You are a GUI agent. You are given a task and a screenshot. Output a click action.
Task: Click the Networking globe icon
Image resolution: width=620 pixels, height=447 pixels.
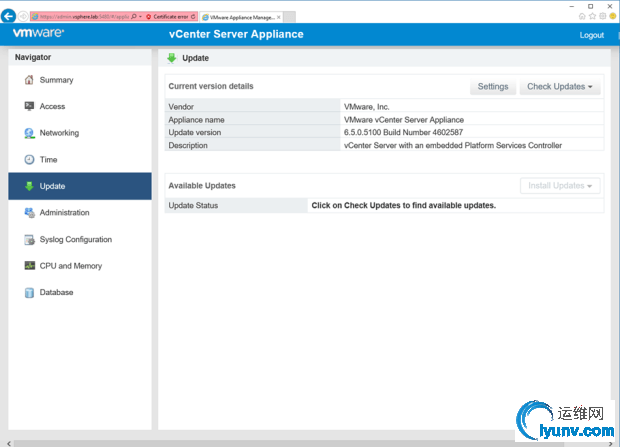click(x=29, y=133)
